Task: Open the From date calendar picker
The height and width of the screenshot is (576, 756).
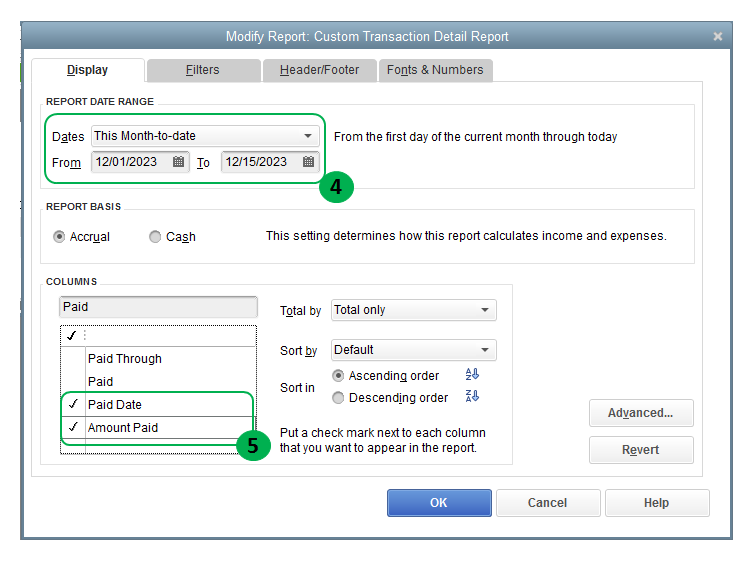Action: [178, 162]
